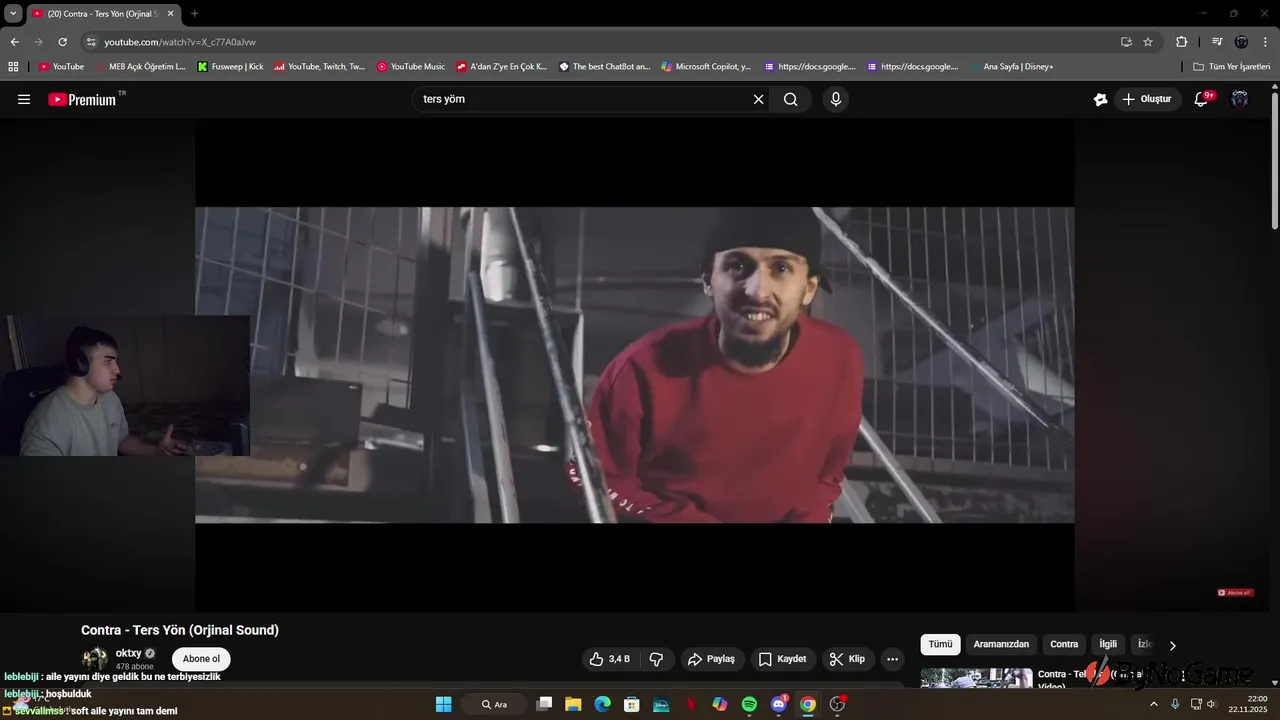The width and height of the screenshot is (1280, 720).
Task: Open the taskbar clock and date
Action: point(1248,704)
